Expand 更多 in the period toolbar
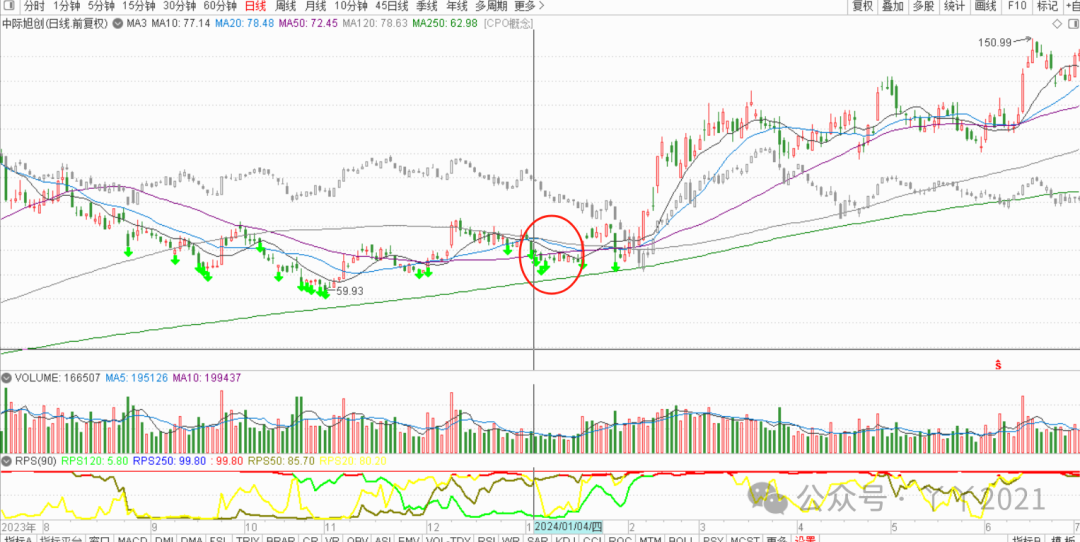1080x542 pixels. (x=525, y=6)
